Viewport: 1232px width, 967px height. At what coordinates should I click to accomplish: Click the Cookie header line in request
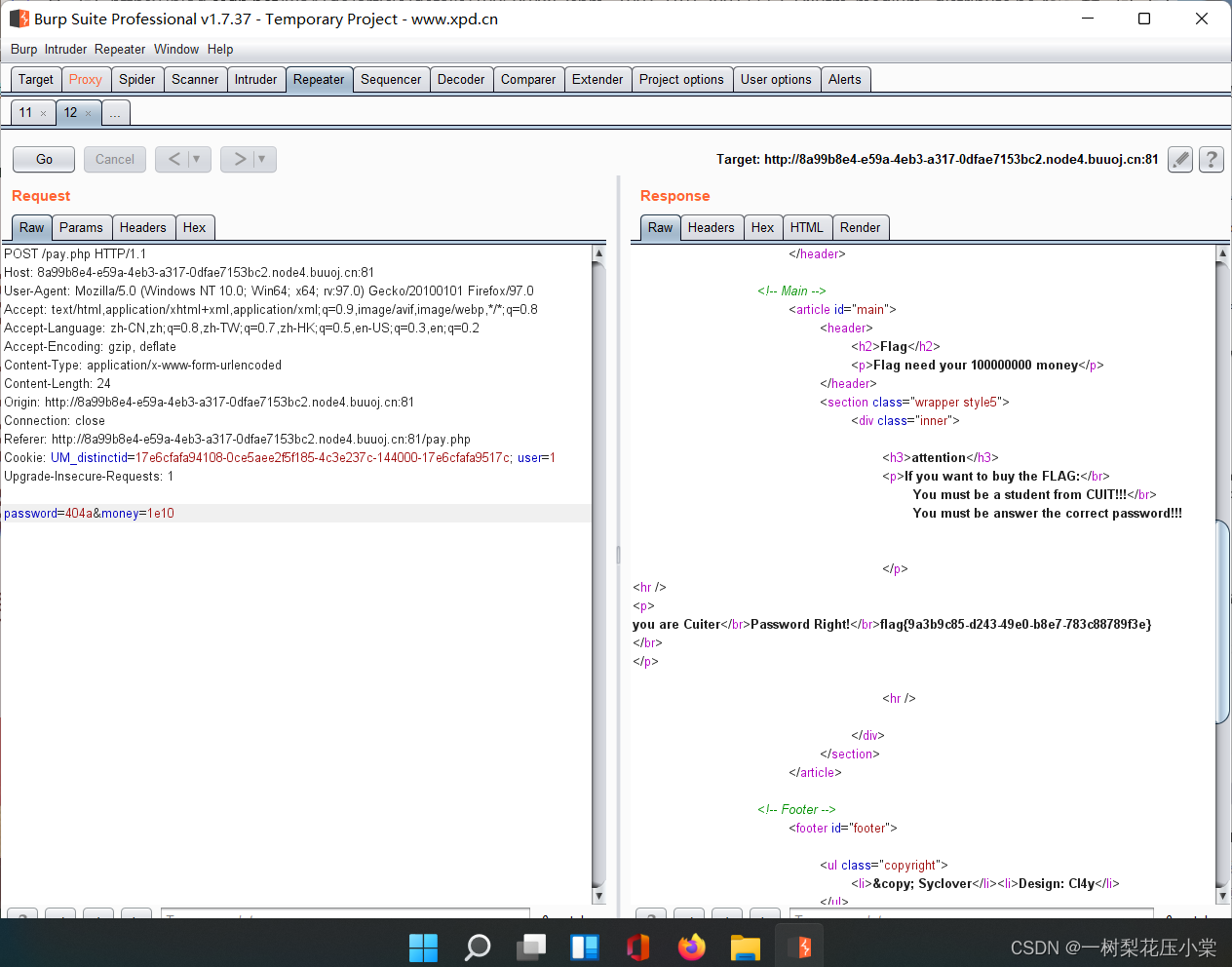pos(280,458)
